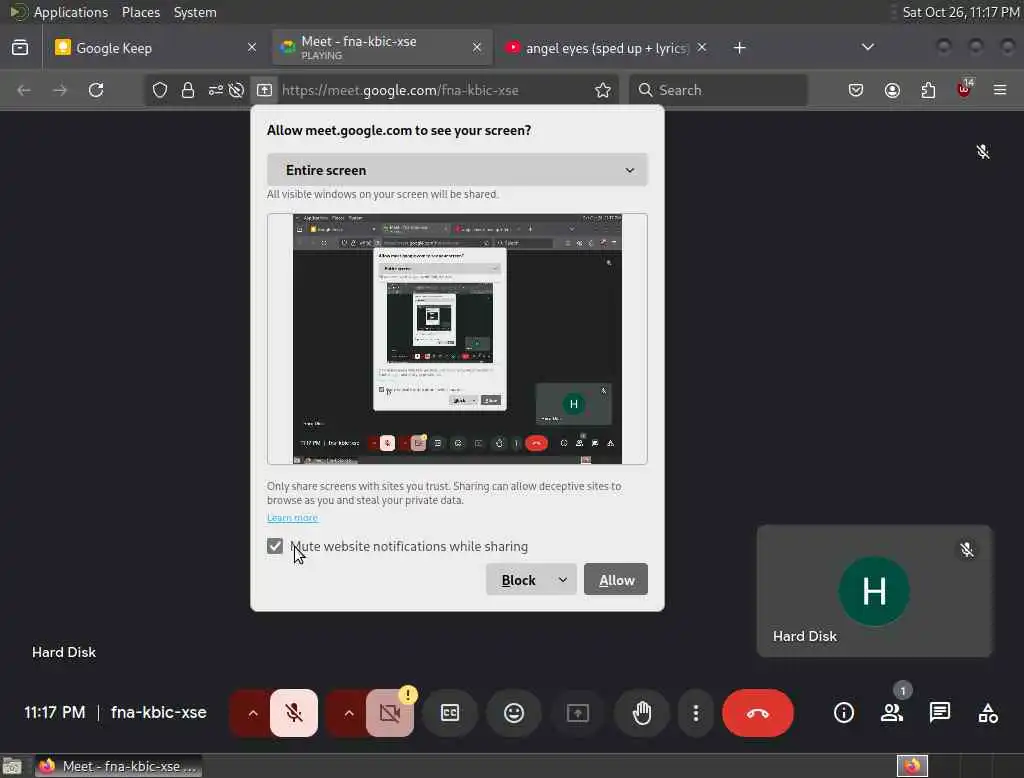Screen dimensions: 1024x778
Task: Open emoji reactions button
Action: [x=514, y=713]
